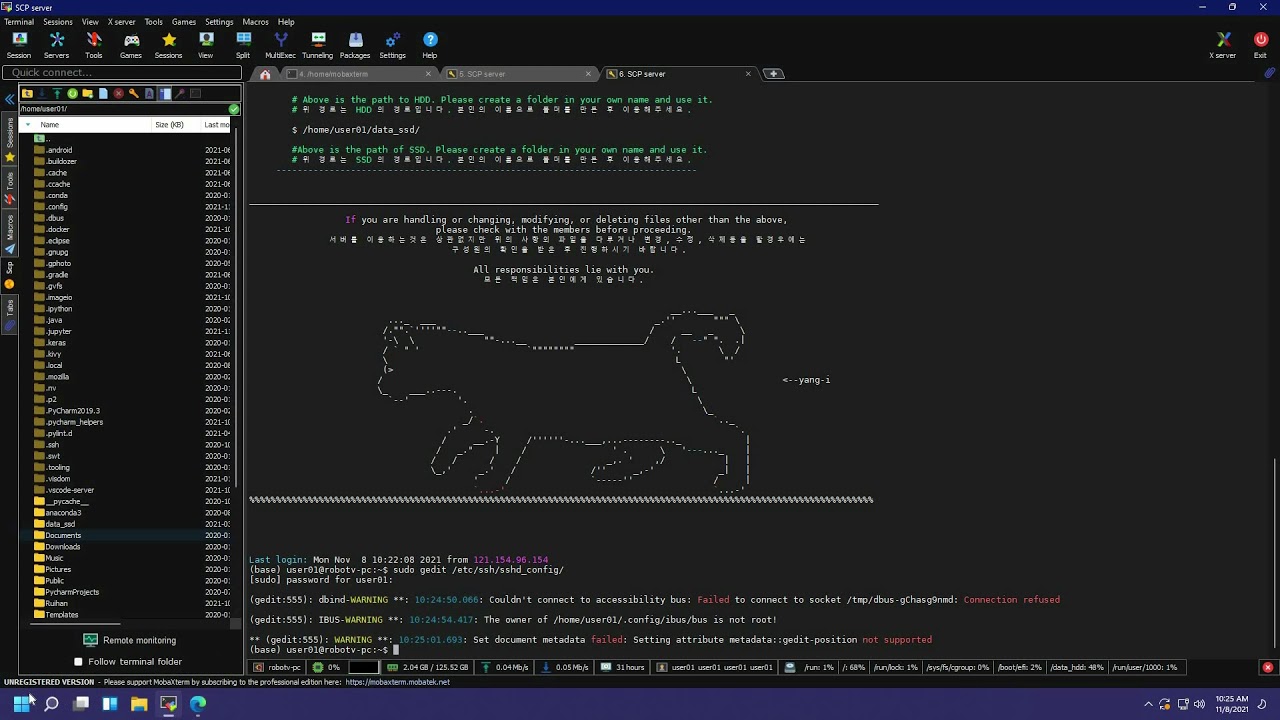Open a new tab with the plus button
Viewport: 1280px width, 720px height.
tap(773, 74)
